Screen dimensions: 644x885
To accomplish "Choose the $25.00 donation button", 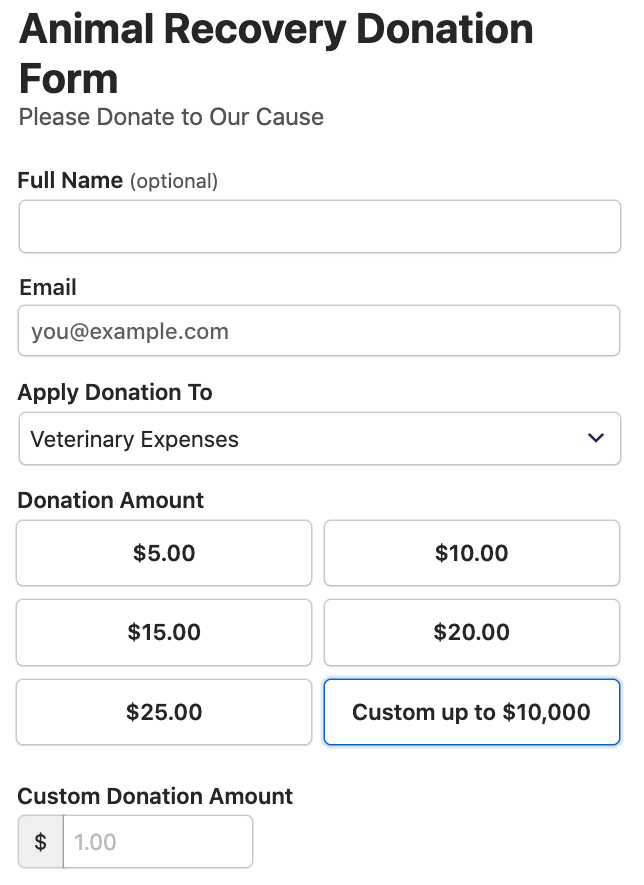I will (164, 712).
